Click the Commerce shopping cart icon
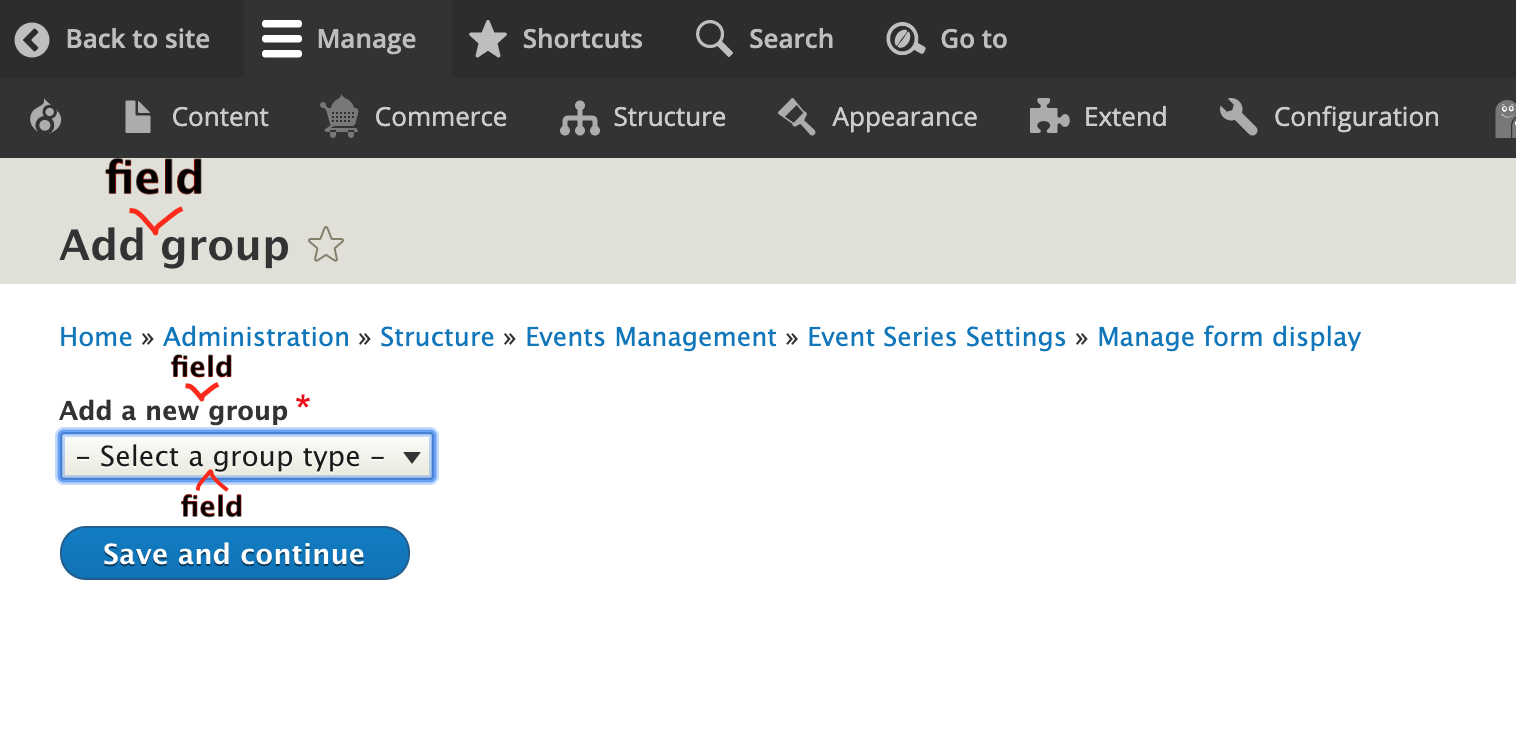1516x754 pixels. [340, 117]
